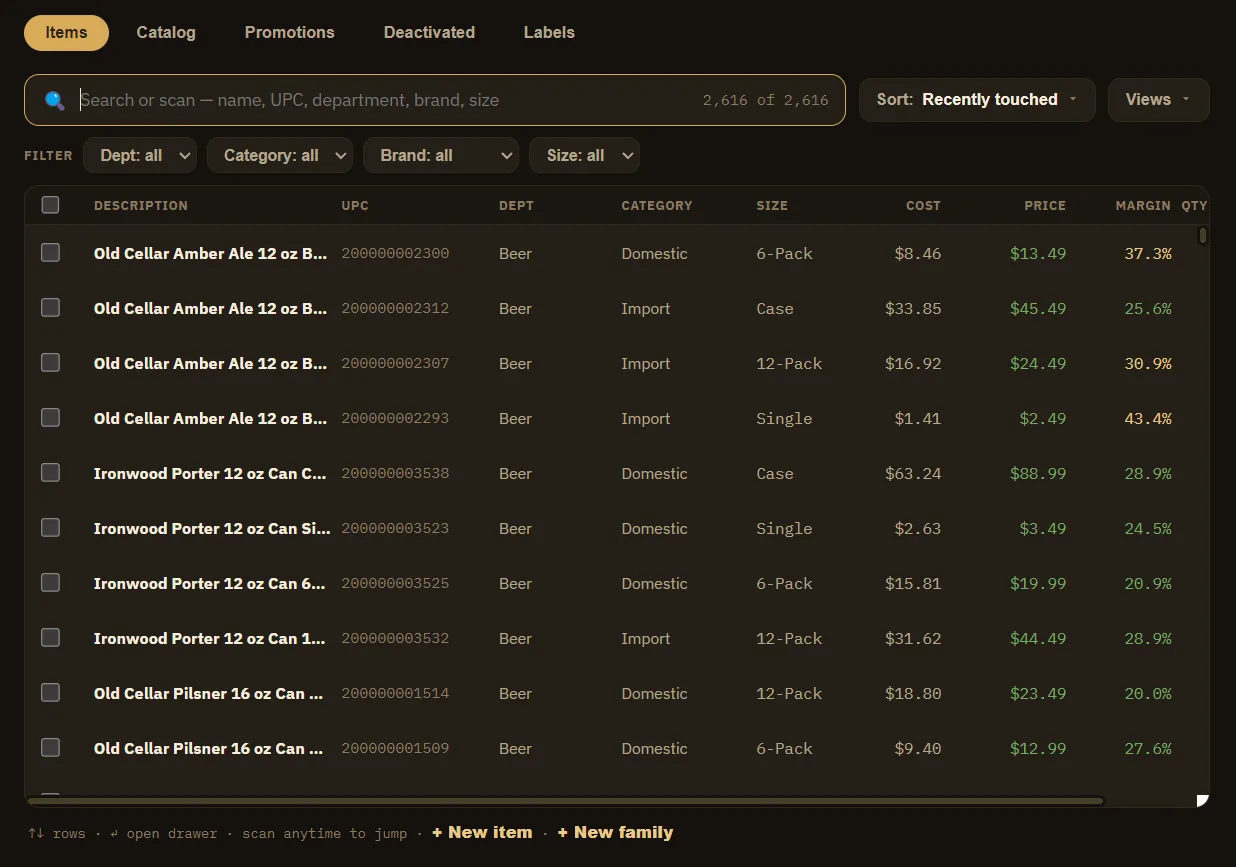Check the row with UPC 200000002312
Image resolution: width=1236 pixels, height=867 pixels.
(50, 308)
